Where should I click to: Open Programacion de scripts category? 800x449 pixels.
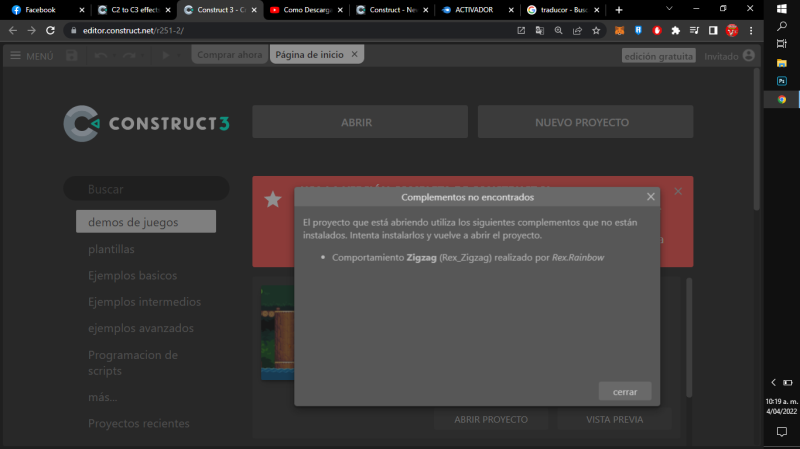[133, 363]
